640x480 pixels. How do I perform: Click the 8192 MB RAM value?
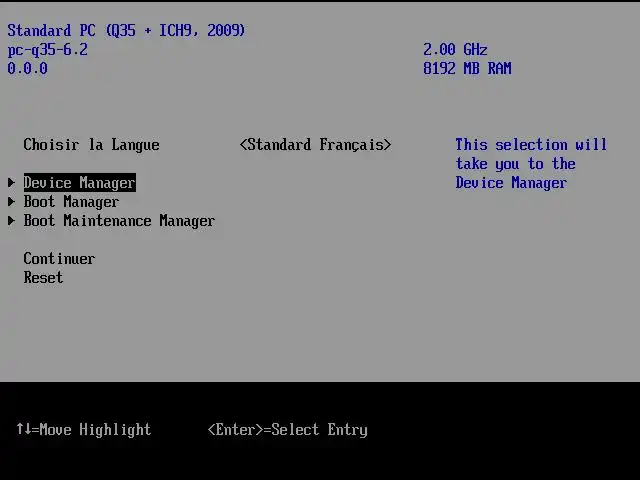point(467,68)
